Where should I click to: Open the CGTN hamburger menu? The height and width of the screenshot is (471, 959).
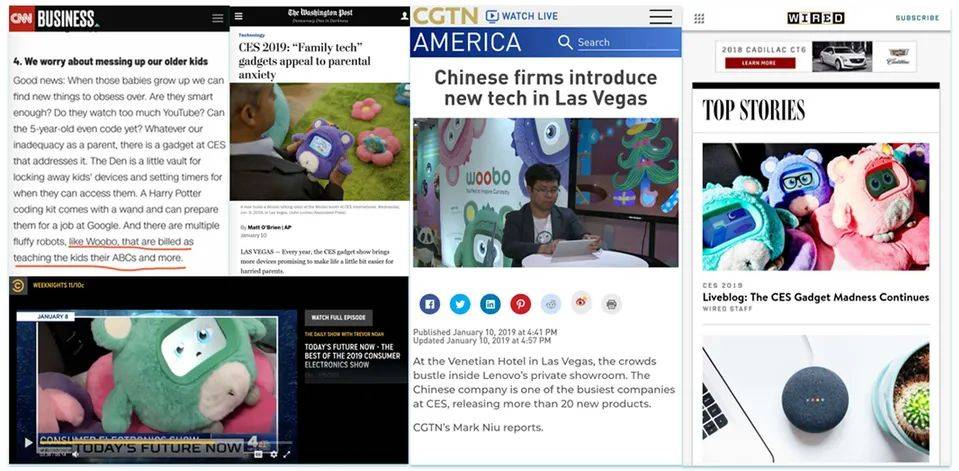[x=661, y=17]
